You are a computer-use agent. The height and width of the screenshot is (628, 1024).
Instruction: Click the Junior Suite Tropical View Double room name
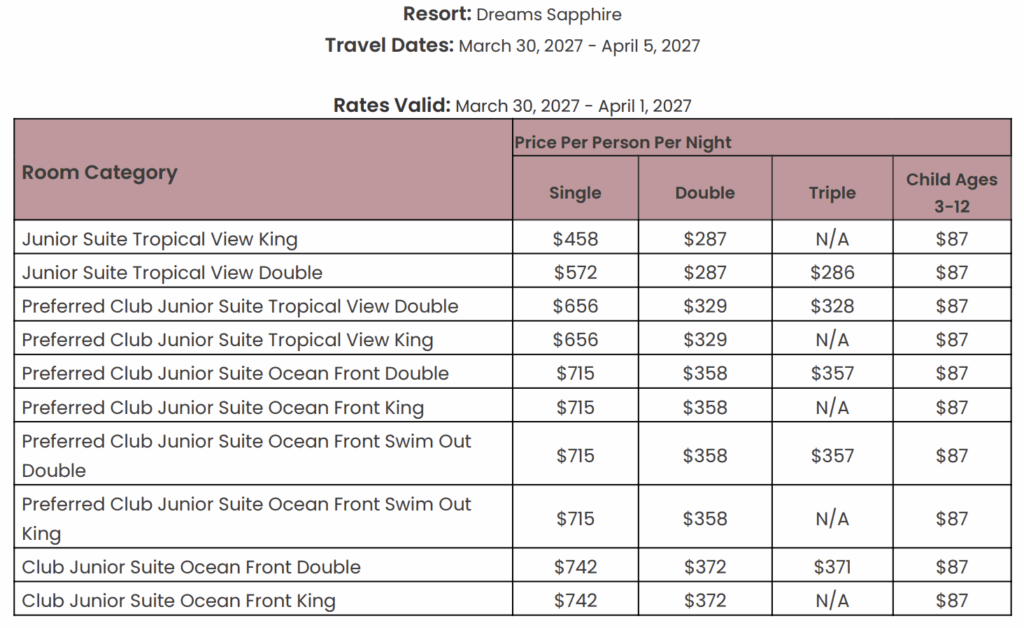(172, 272)
